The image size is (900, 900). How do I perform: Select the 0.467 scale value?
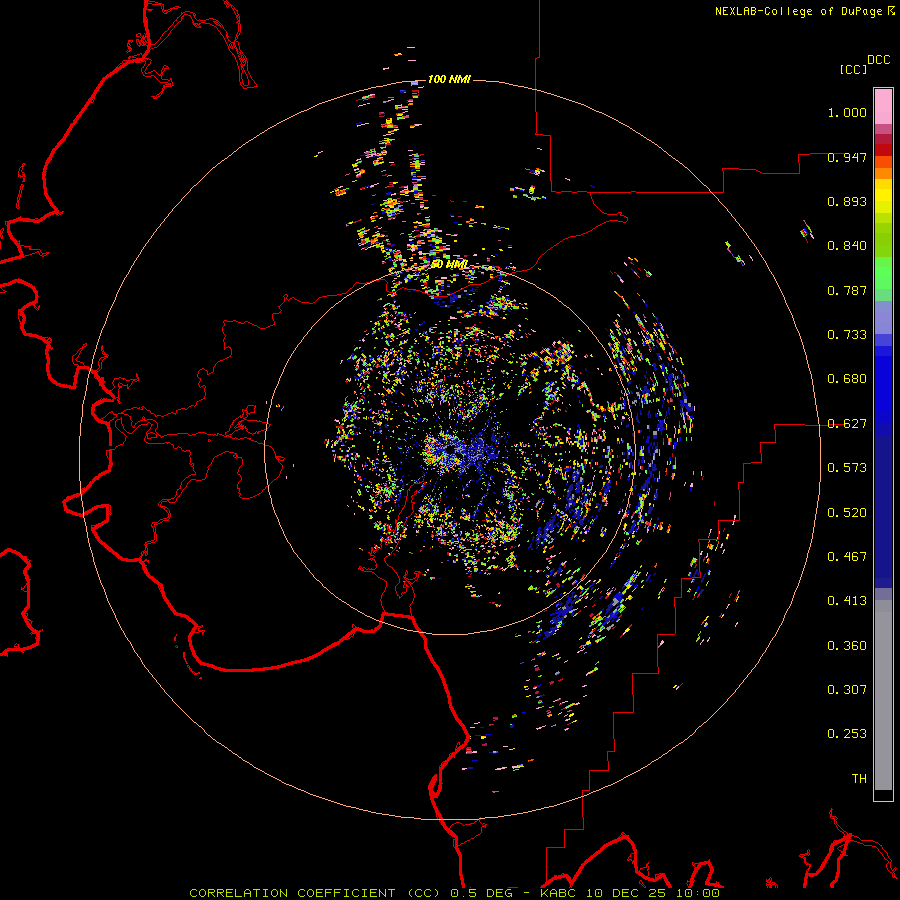pyautogui.click(x=847, y=557)
